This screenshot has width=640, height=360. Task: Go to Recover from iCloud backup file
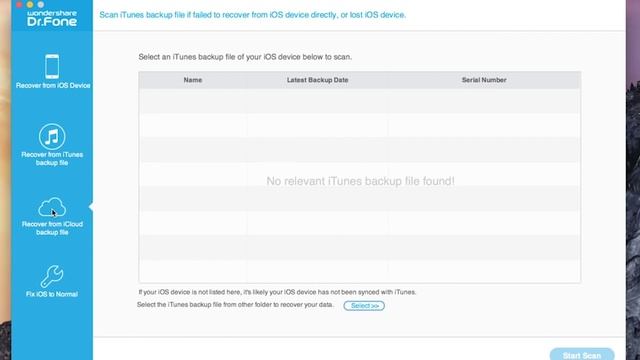point(52,228)
